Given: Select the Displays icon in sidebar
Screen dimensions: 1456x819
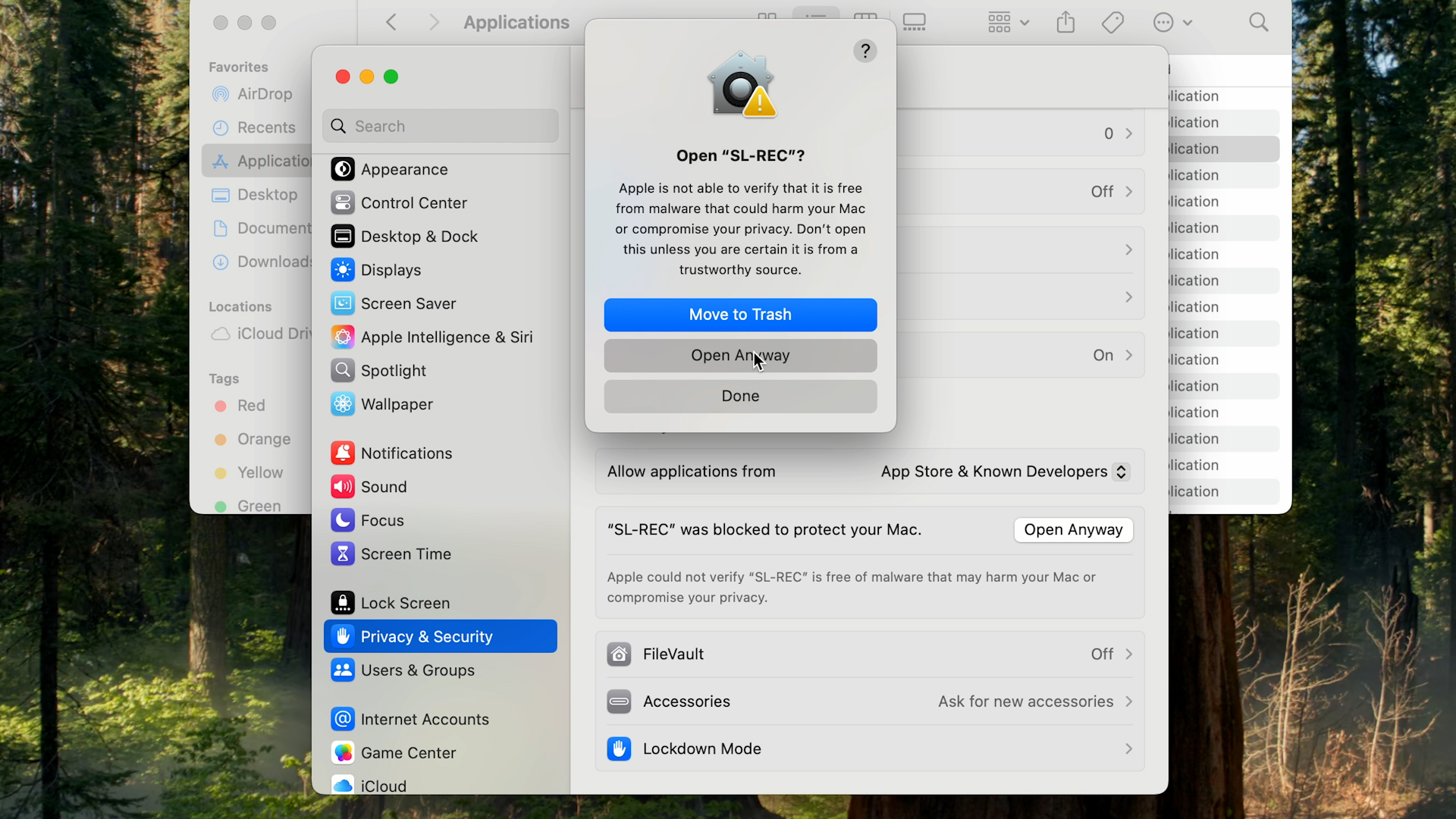Looking at the screenshot, I should (x=343, y=270).
